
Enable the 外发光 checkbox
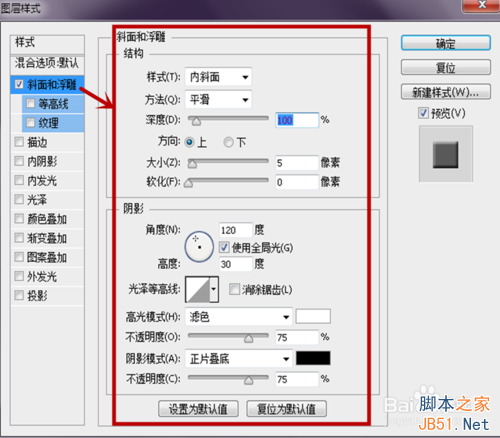19,276
